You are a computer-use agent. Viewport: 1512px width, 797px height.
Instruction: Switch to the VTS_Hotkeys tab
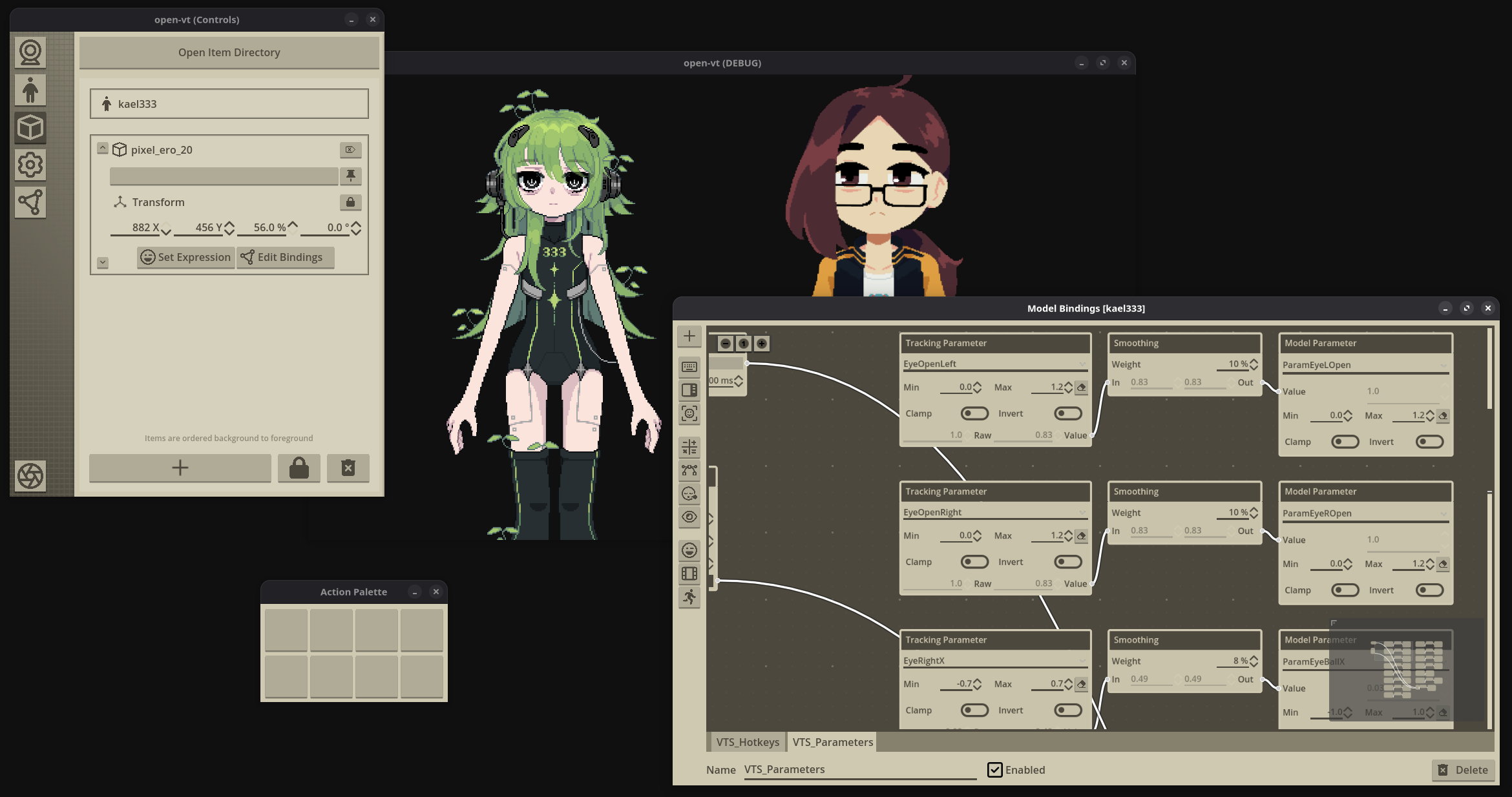click(747, 742)
